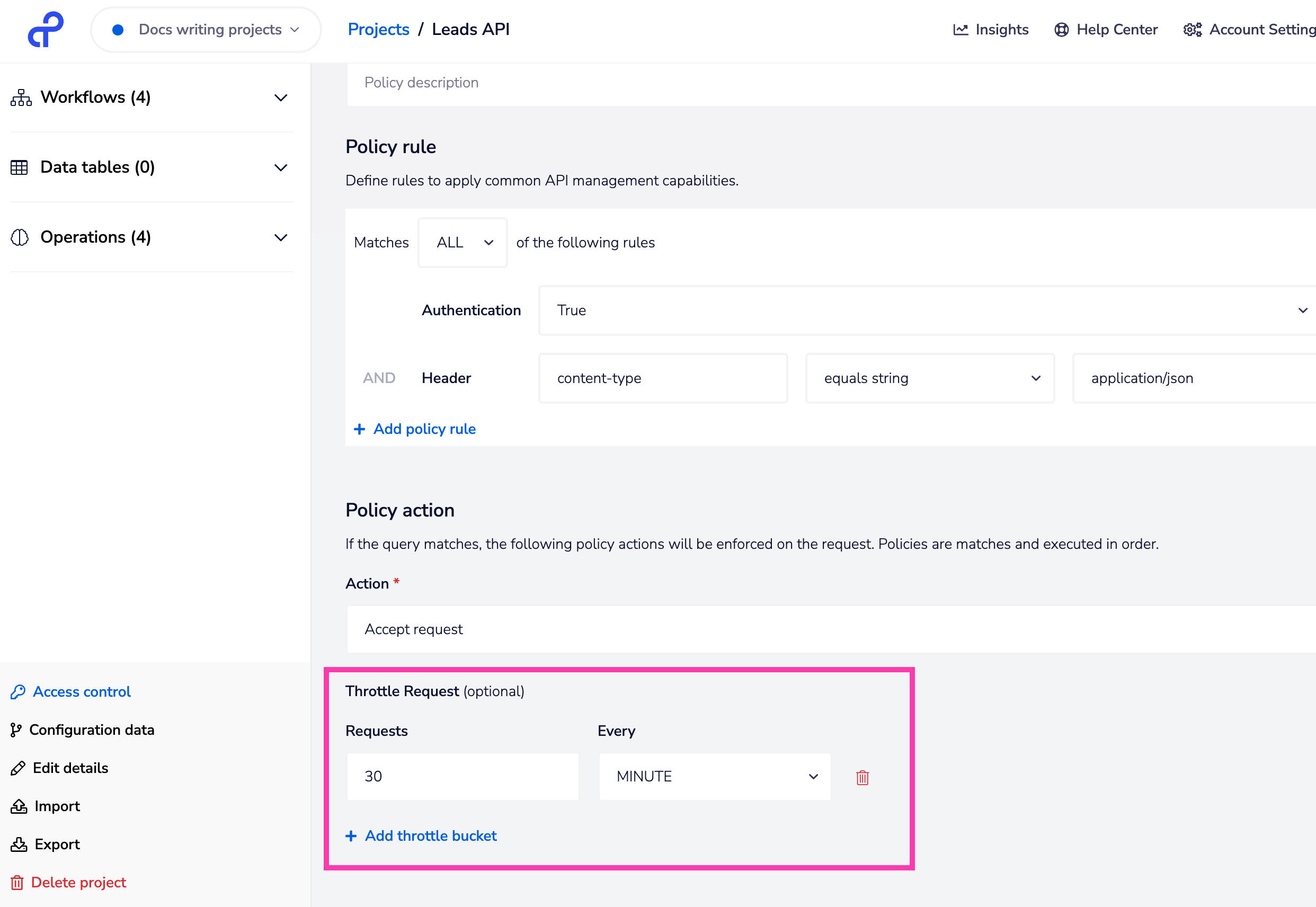The image size is (1316, 907).
Task: Click the Access control key icon
Action: [x=18, y=691]
